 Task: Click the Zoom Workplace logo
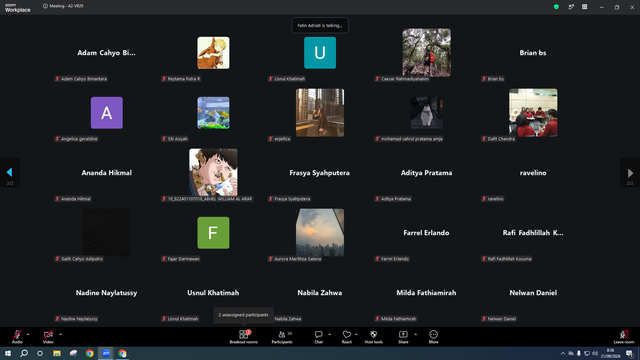(18, 7)
